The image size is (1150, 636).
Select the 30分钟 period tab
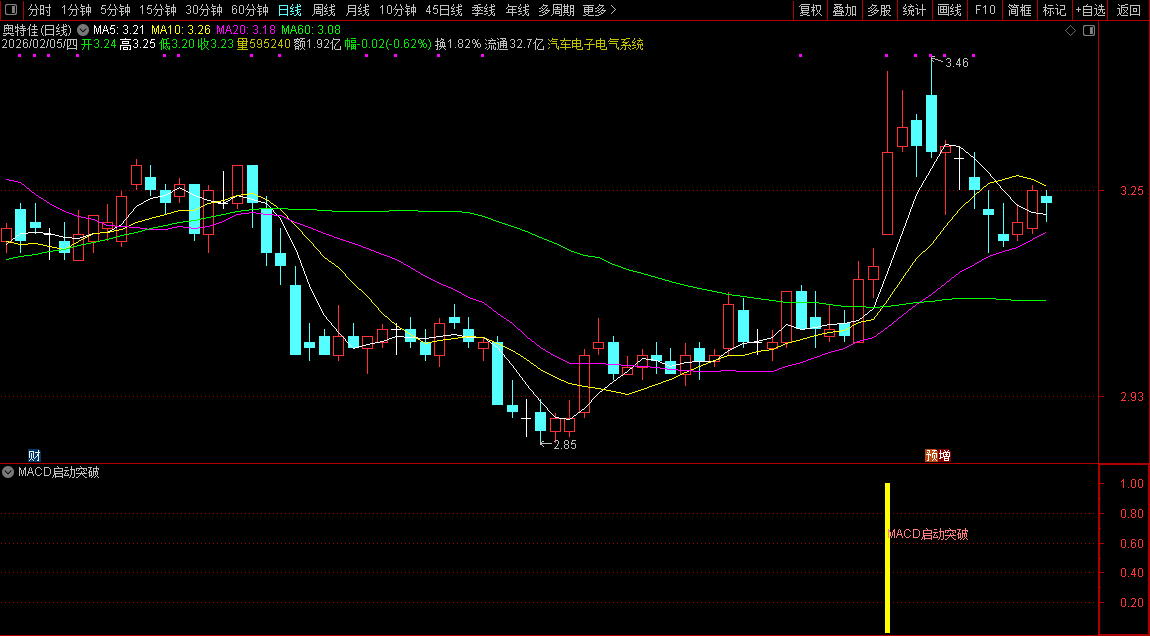coord(204,10)
